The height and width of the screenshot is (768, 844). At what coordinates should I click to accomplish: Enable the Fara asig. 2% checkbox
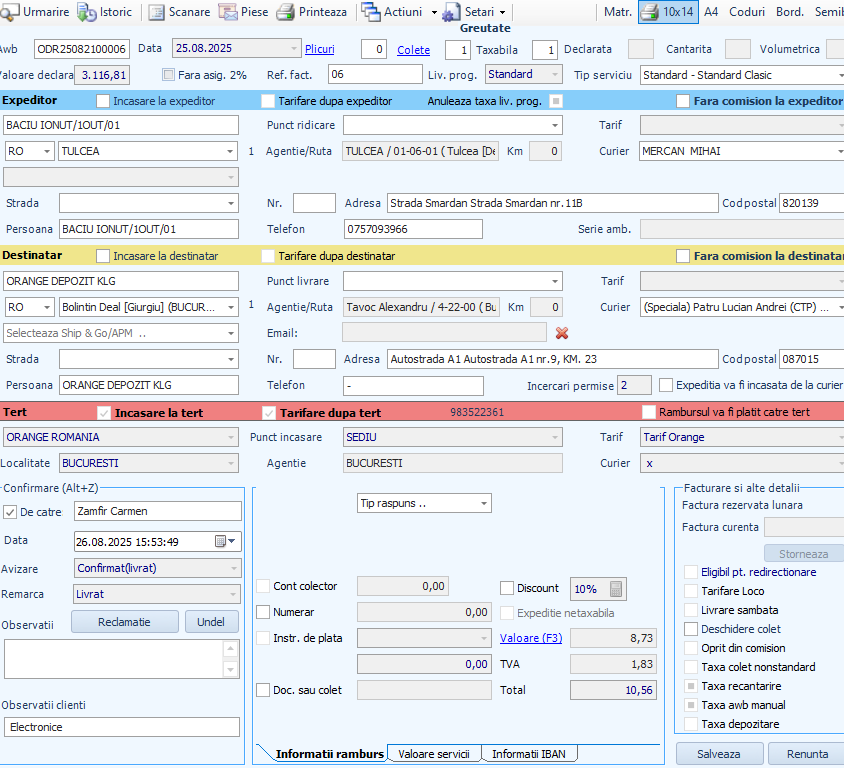(x=168, y=75)
